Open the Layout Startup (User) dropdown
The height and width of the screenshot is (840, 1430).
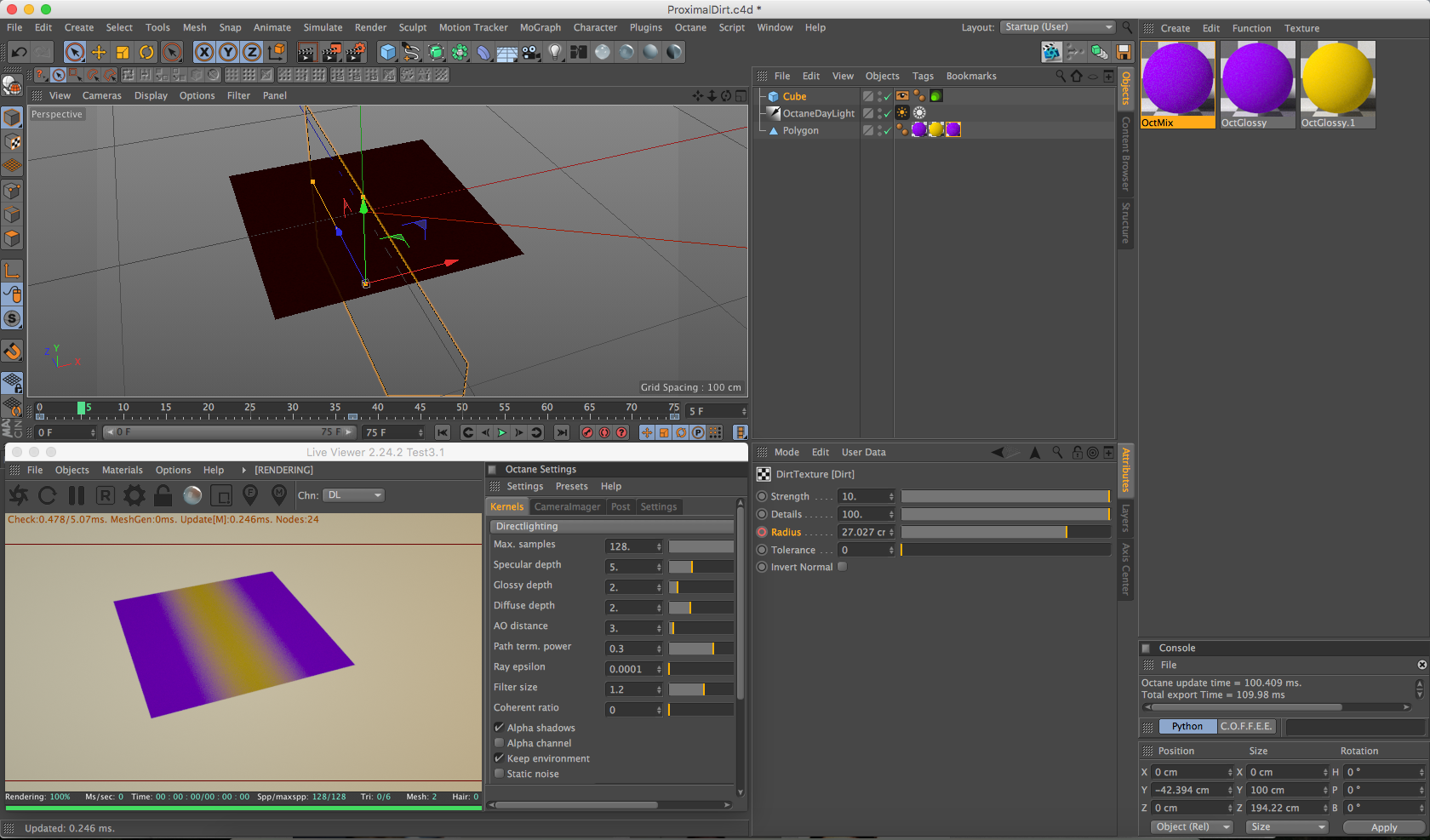(1056, 27)
